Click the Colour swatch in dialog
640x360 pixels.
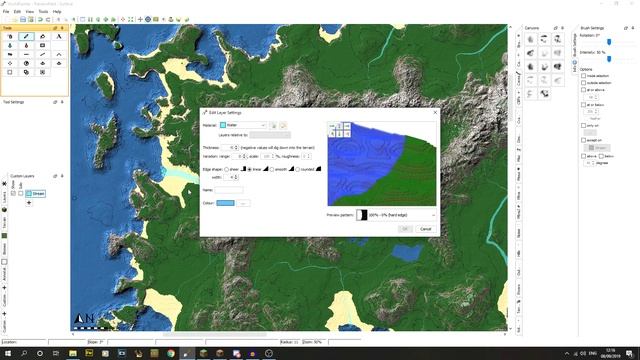225,203
